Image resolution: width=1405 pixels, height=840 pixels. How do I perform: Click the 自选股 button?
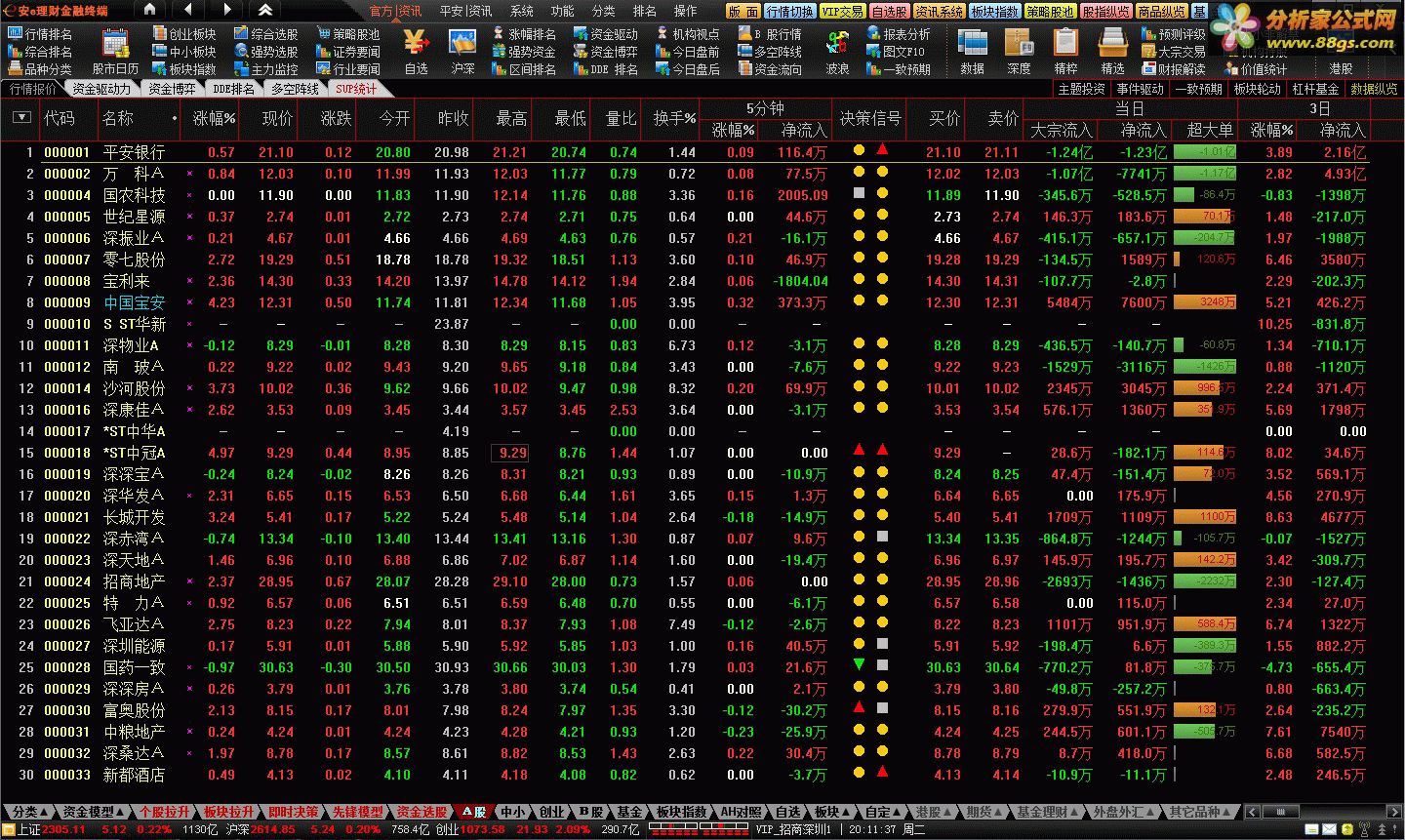890,11
